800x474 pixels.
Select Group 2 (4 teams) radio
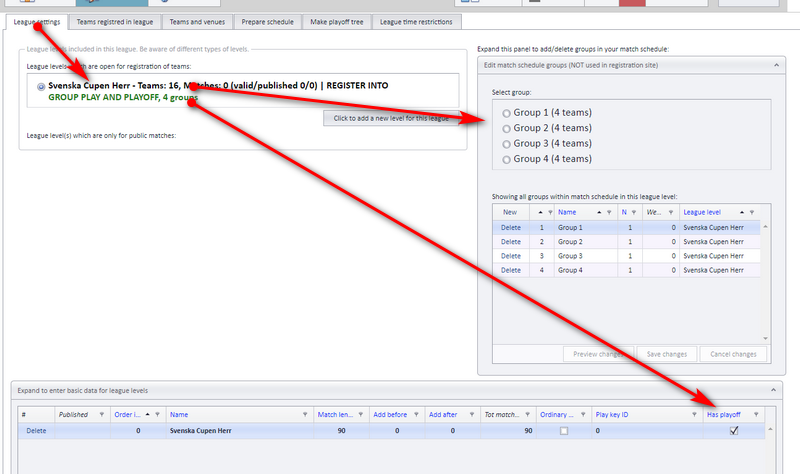coord(506,129)
